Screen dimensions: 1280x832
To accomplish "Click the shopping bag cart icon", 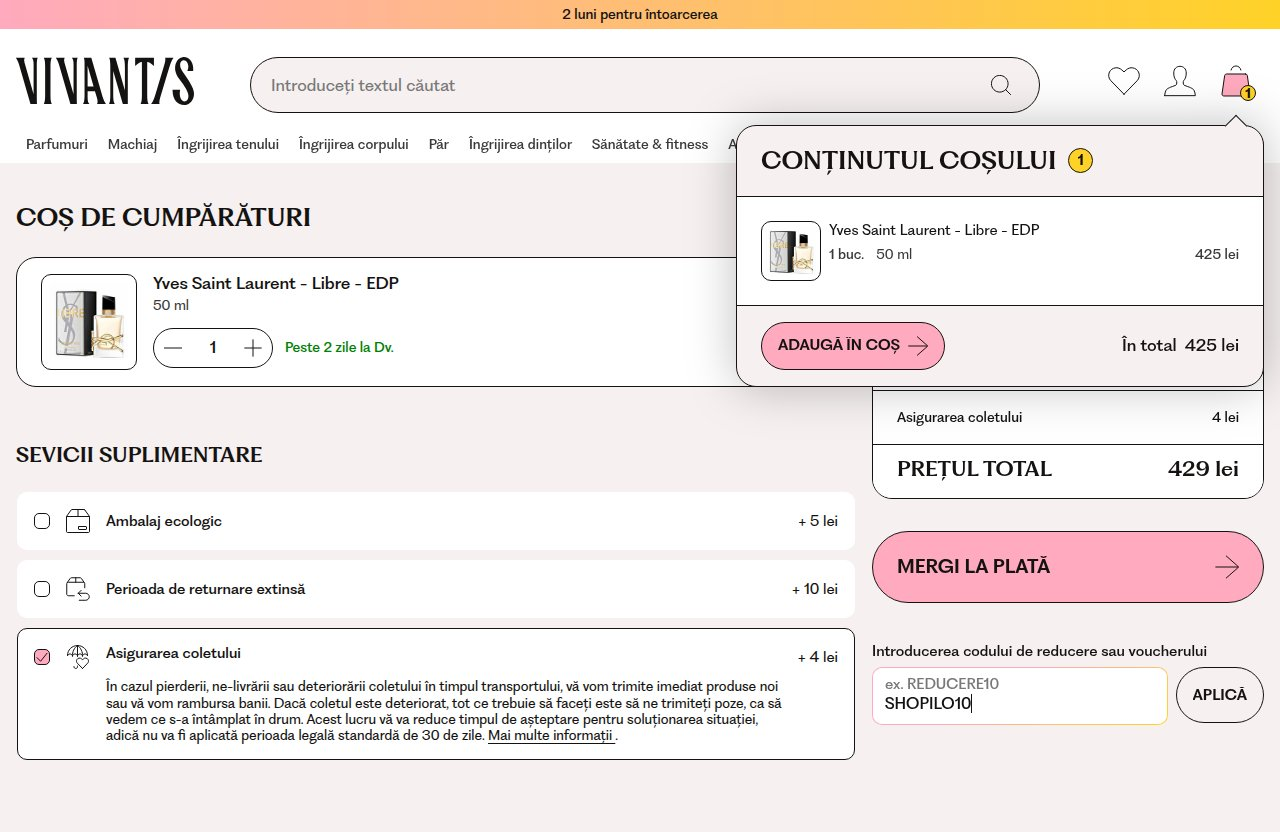I will (1237, 82).
